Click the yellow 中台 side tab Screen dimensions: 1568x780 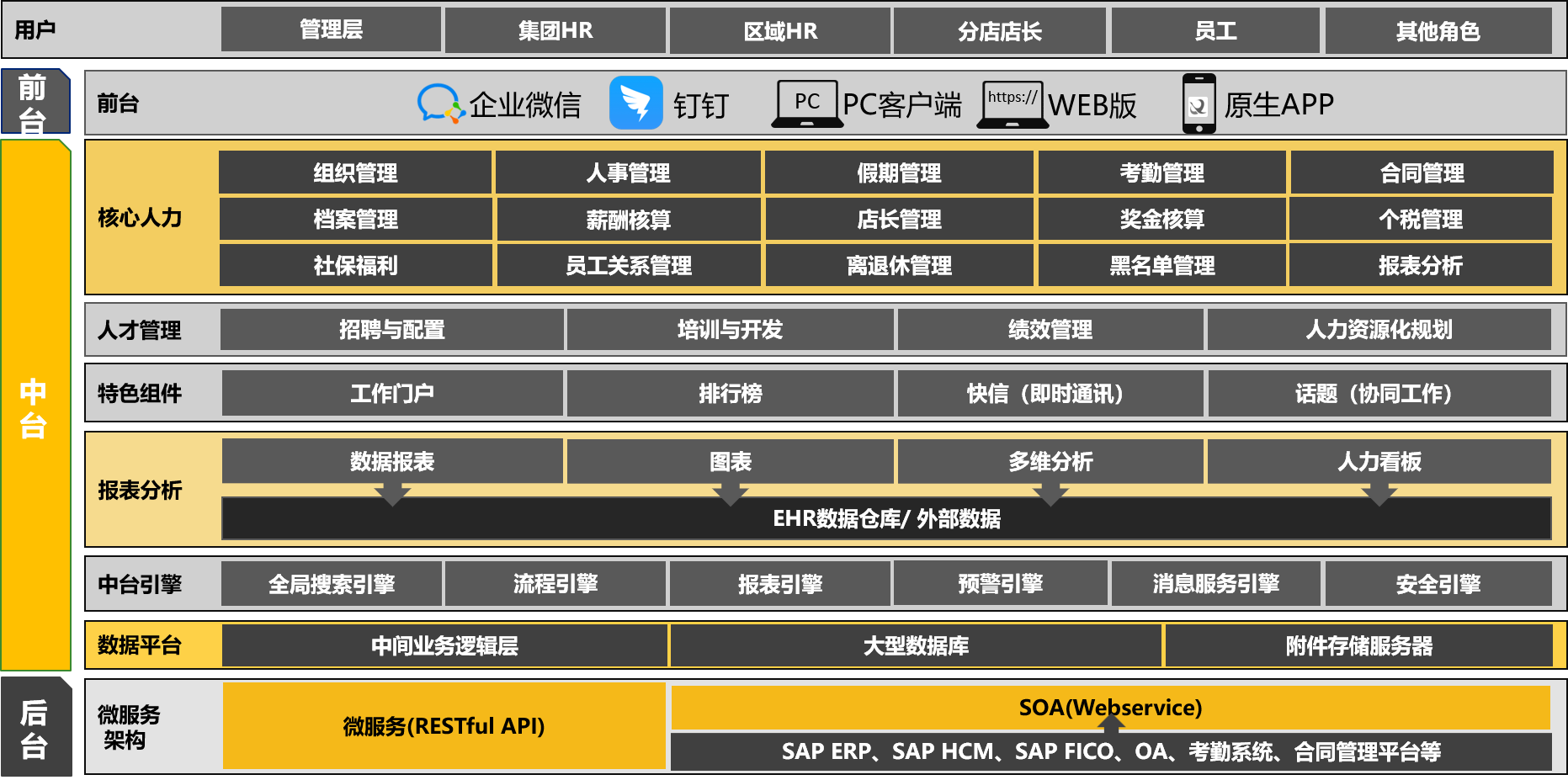click(x=35, y=406)
